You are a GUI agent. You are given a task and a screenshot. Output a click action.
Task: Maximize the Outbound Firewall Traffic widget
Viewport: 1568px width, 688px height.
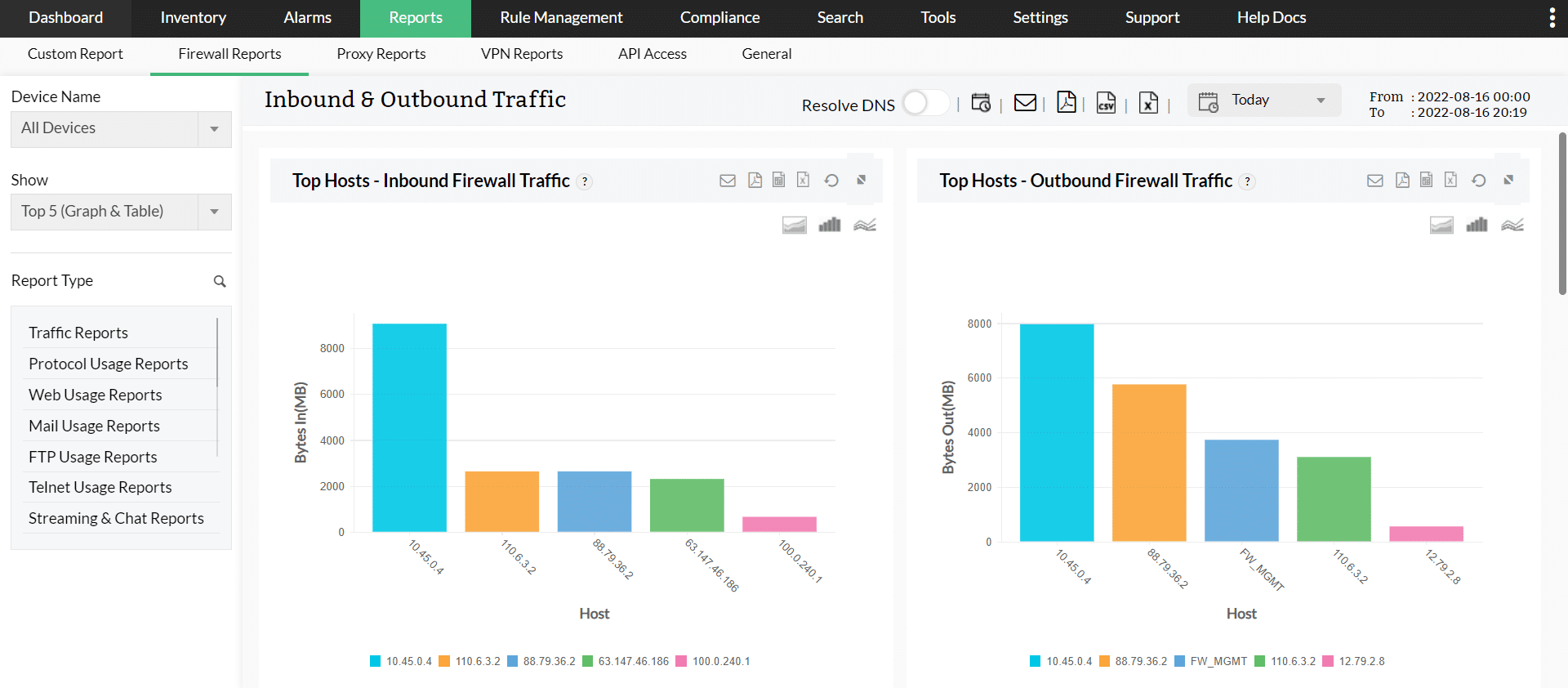click(1508, 180)
